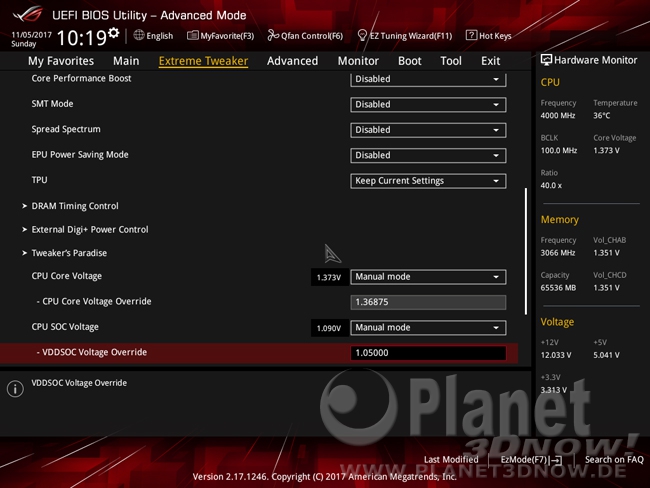
Task: Select the Spread Spectrum row label
Action: (x=66, y=129)
